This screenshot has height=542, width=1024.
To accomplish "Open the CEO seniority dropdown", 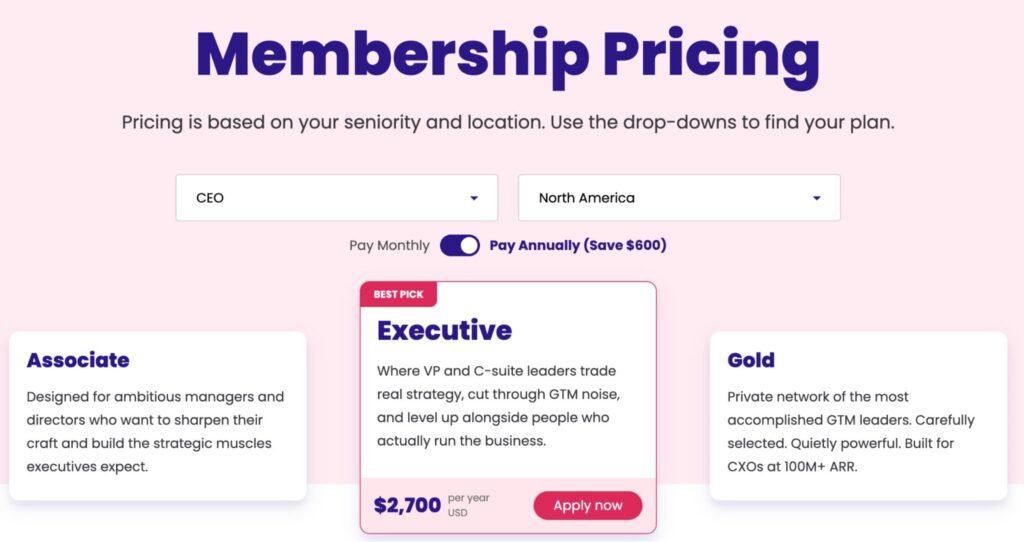I will coord(336,198).
